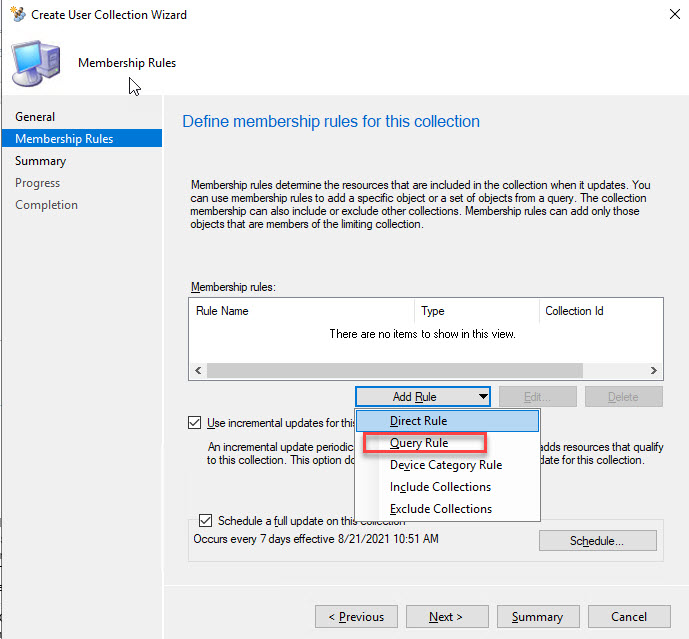
Task: Pick Include Collections from the menu
Action: (x=441, y=487)
